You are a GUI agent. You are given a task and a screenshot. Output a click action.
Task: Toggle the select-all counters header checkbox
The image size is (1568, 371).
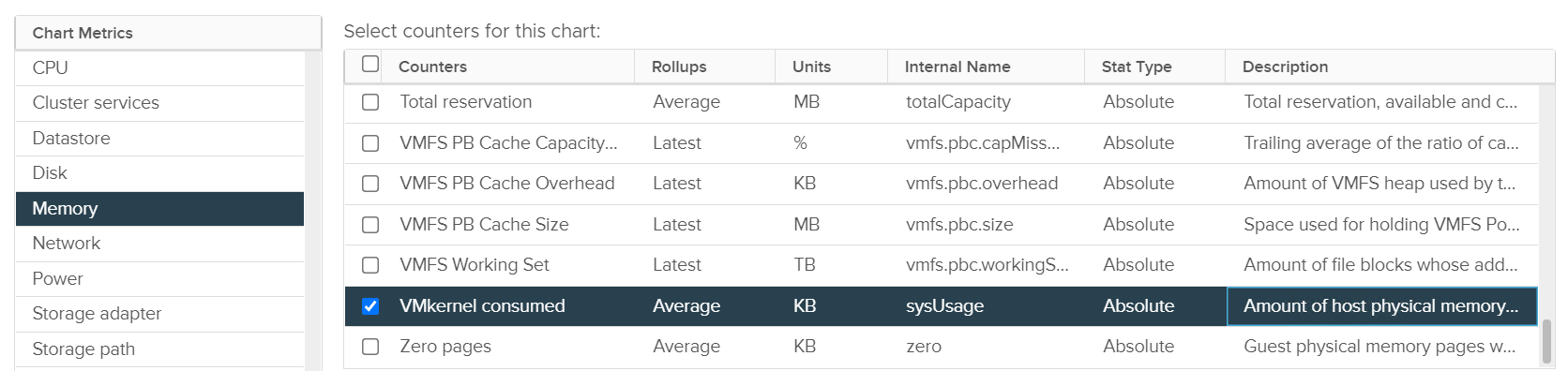[x=370, y=64]
